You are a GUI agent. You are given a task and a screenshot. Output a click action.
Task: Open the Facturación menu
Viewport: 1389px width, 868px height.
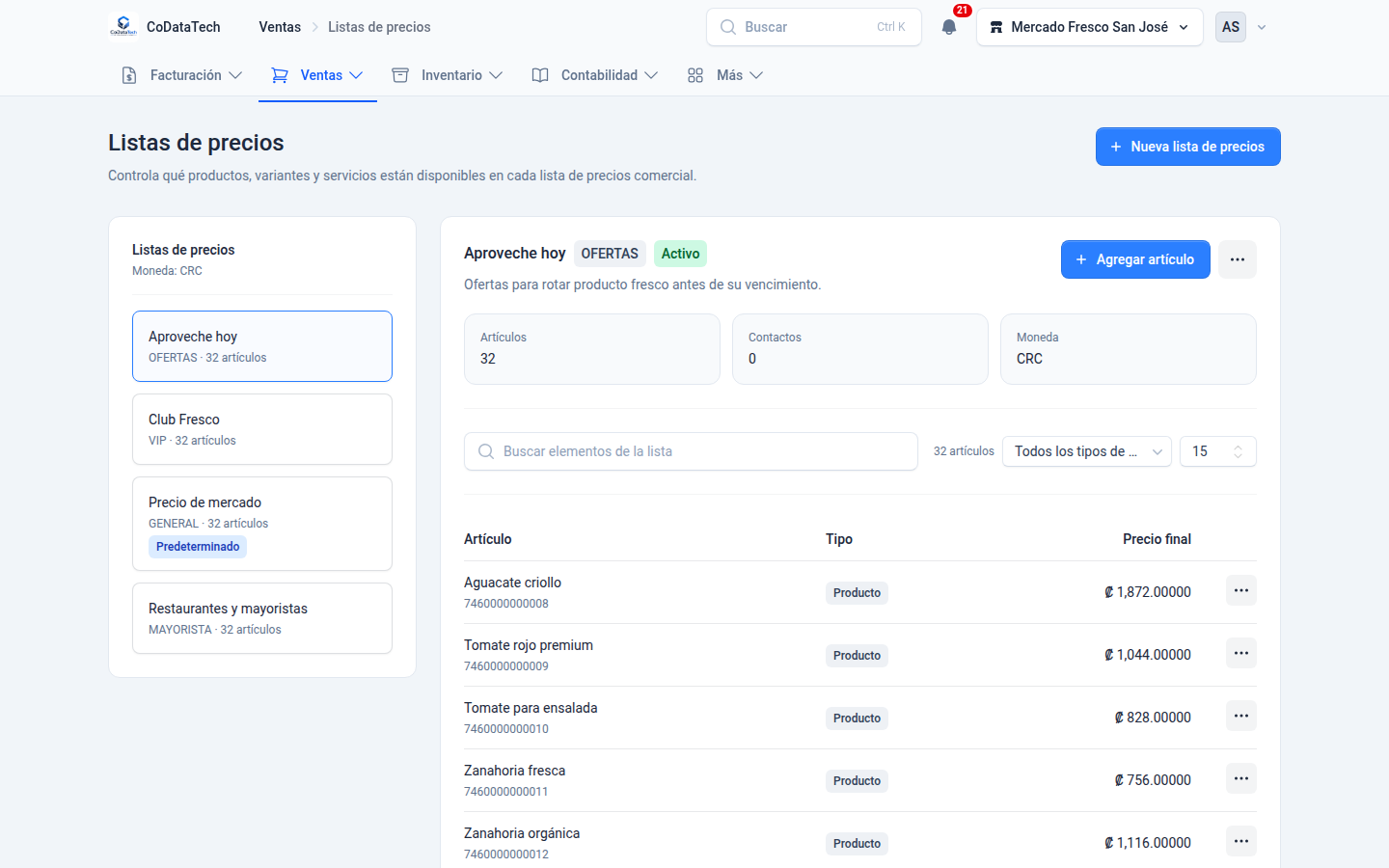(x=182, y=75)
